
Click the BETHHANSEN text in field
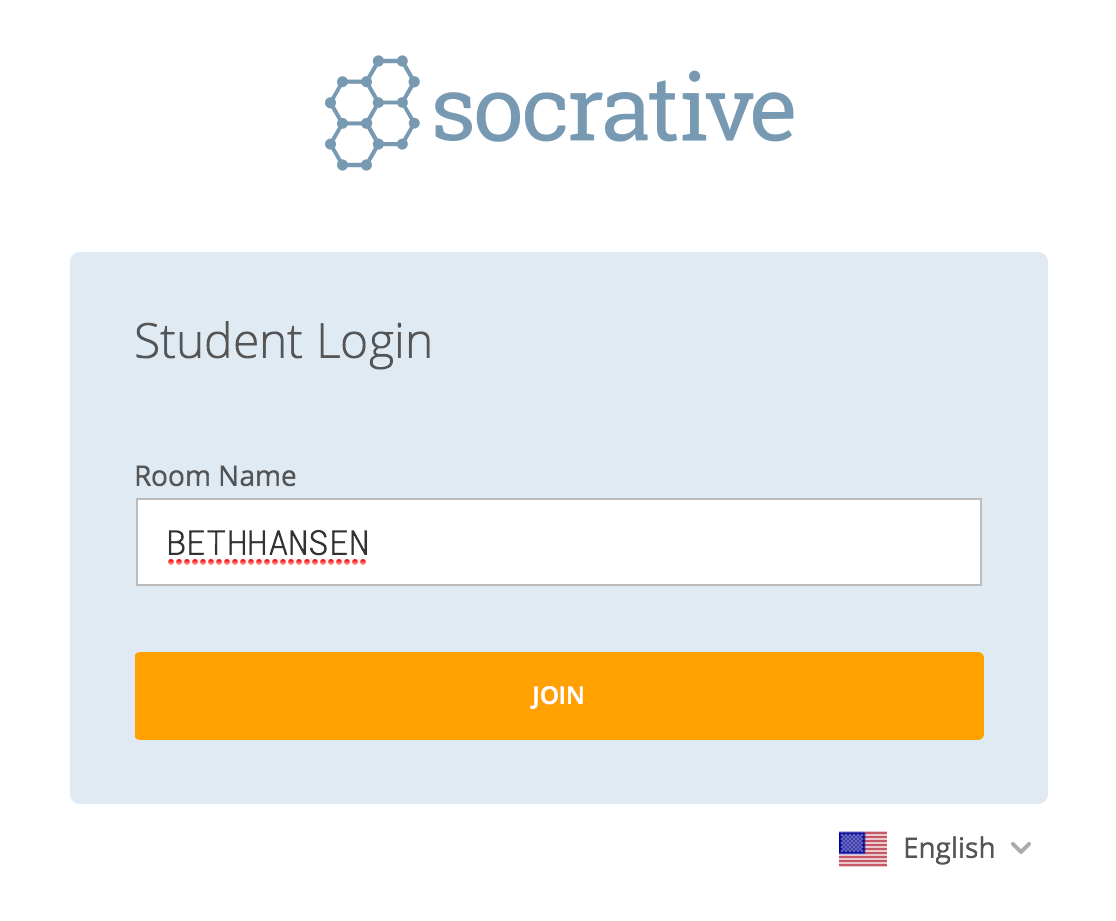pos(267,544)
